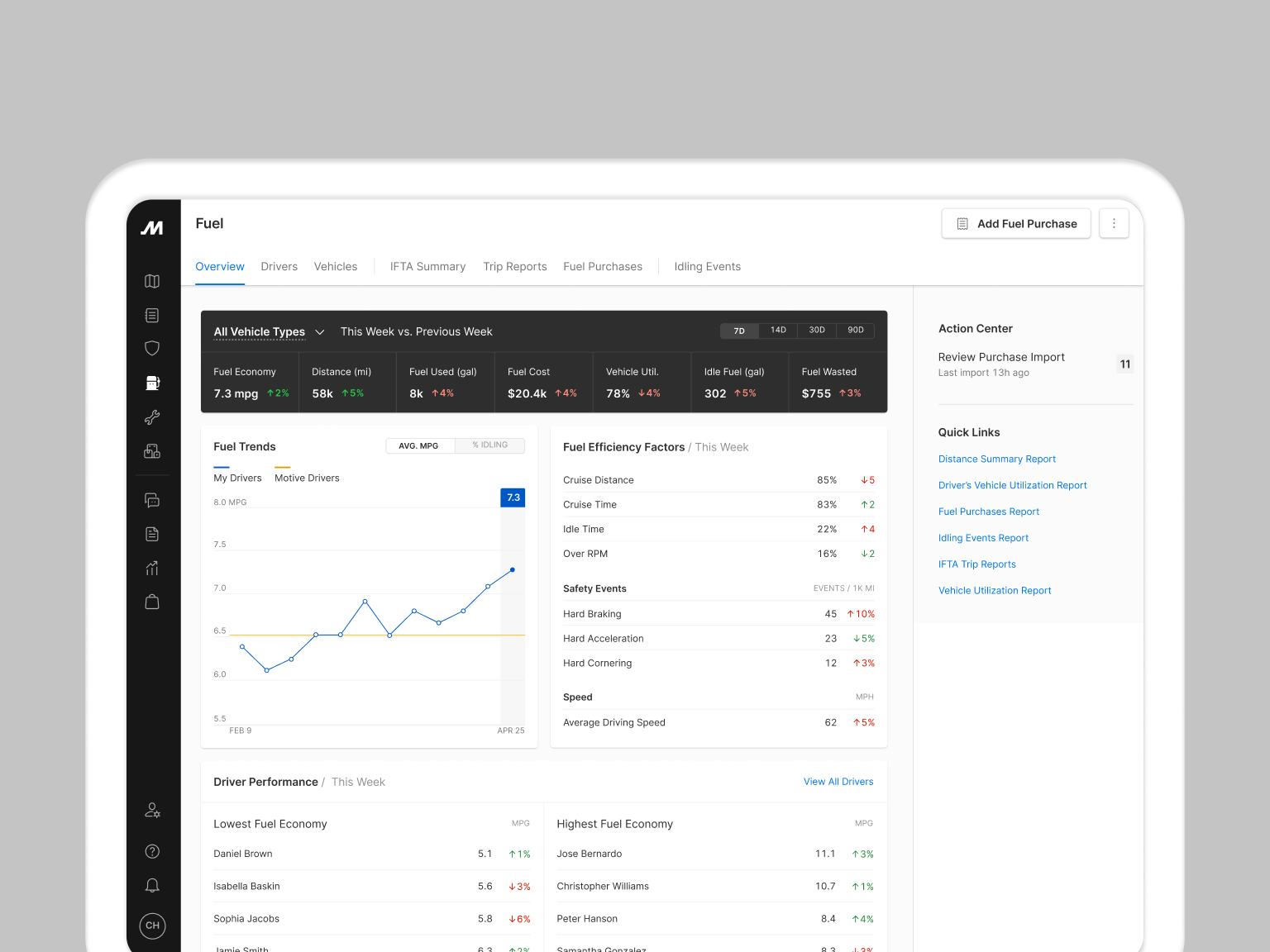Click the Cruise Distance row
This screenshot has width=1270, height=952.
tap(719, 480)
